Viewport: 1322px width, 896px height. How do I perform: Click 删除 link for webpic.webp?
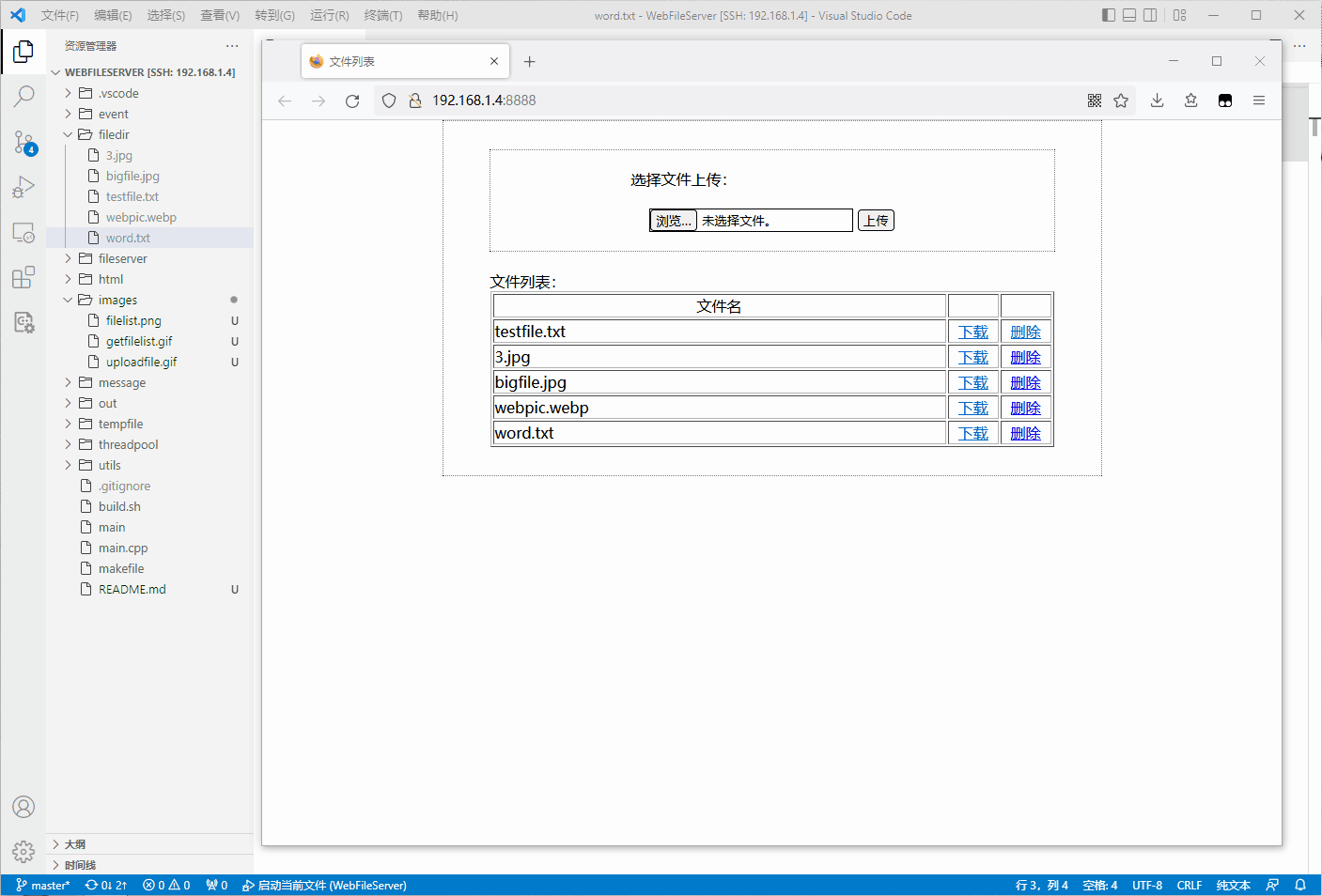tap(1026, 408)
